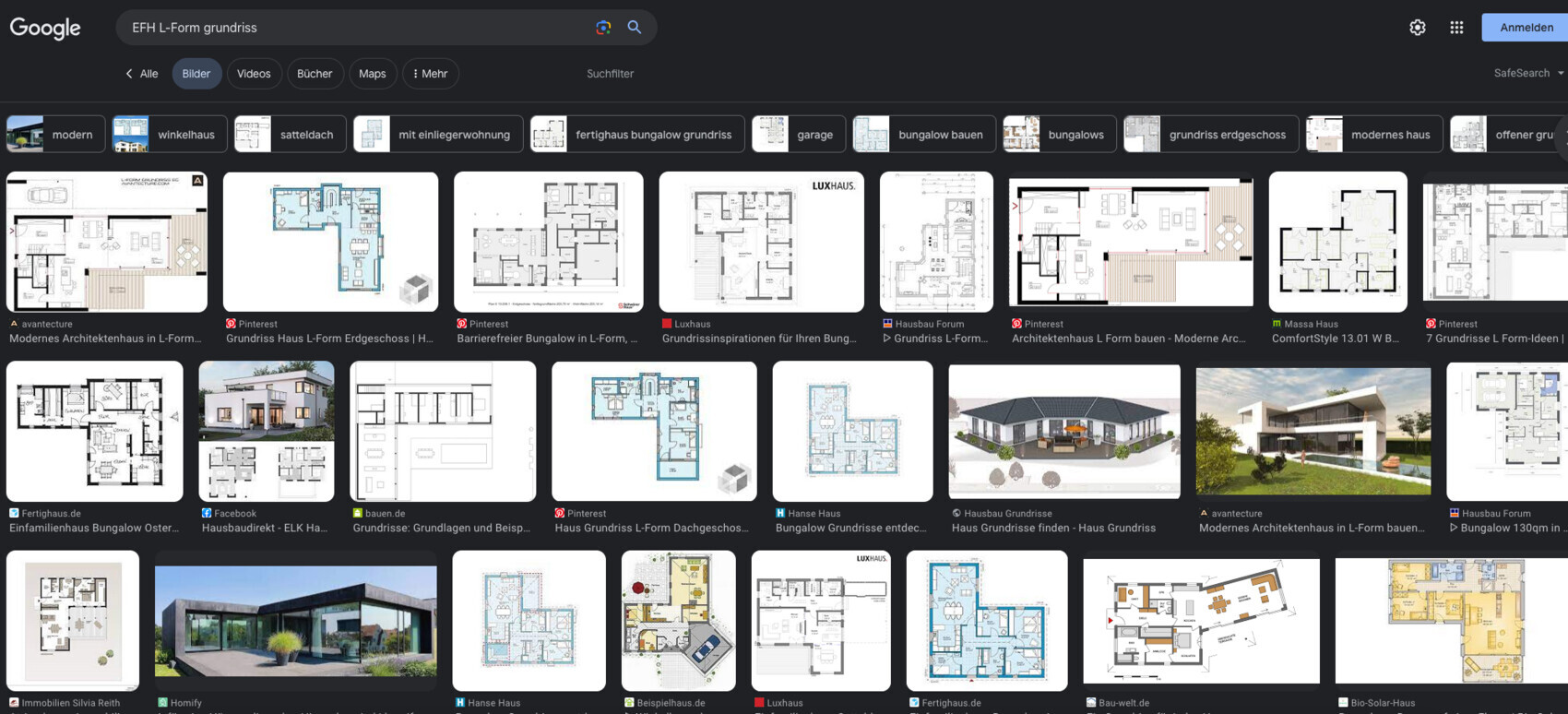
Task: Select the bungalow bauen suggestion chip
Action: (924, 135)
